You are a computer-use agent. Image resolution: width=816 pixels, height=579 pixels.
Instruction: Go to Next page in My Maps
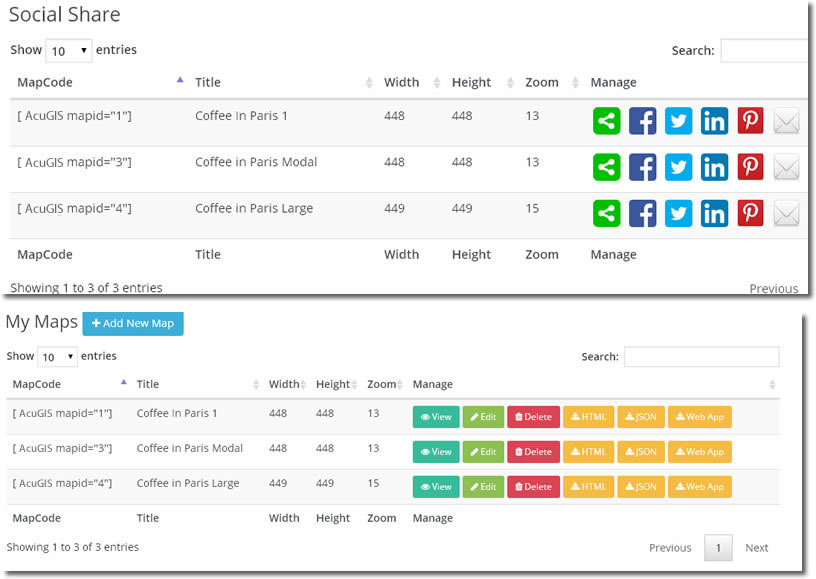(x=756, y=548)
